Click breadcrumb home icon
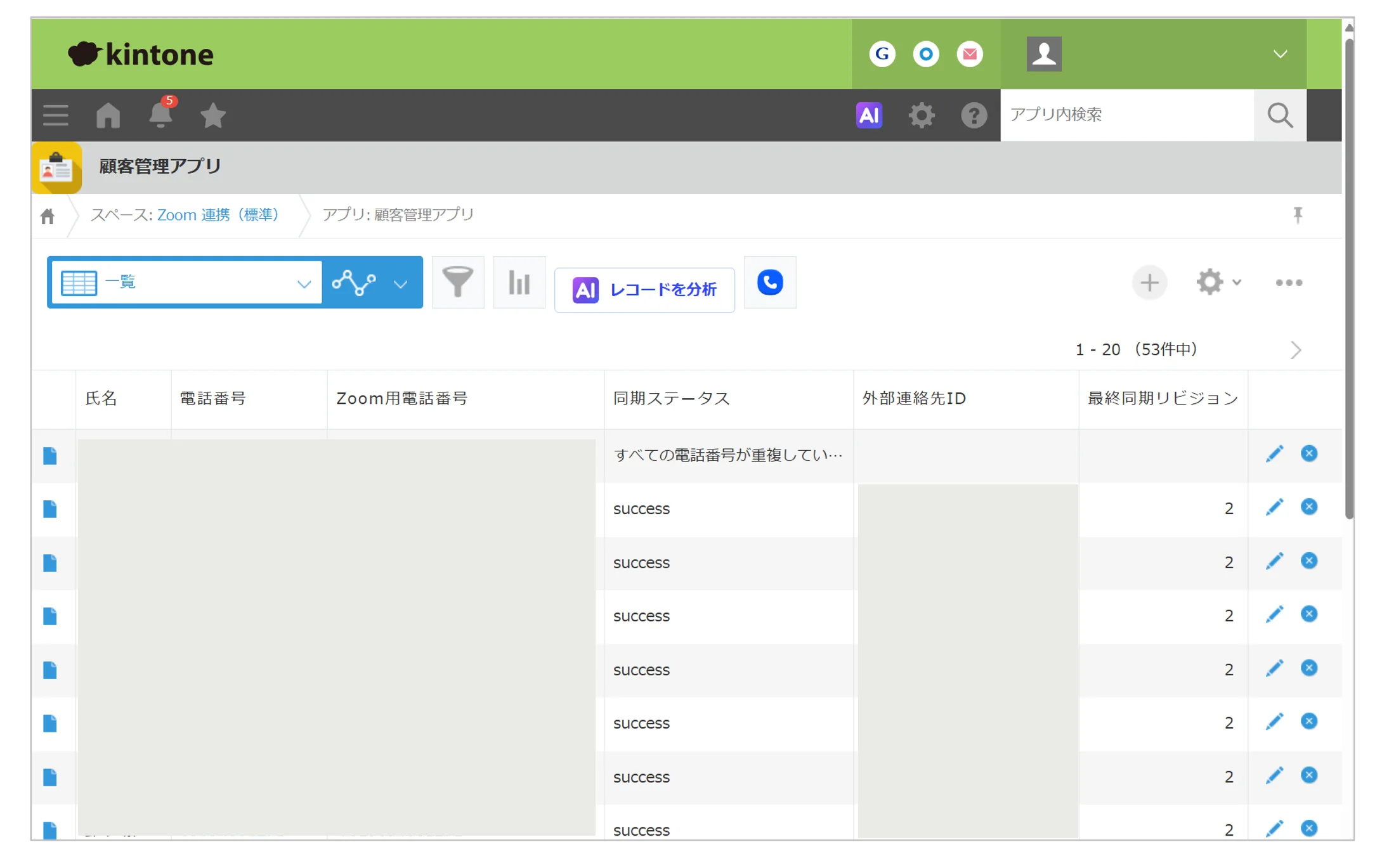Screen dimensions: 1382x868 [x=48, y=216]
